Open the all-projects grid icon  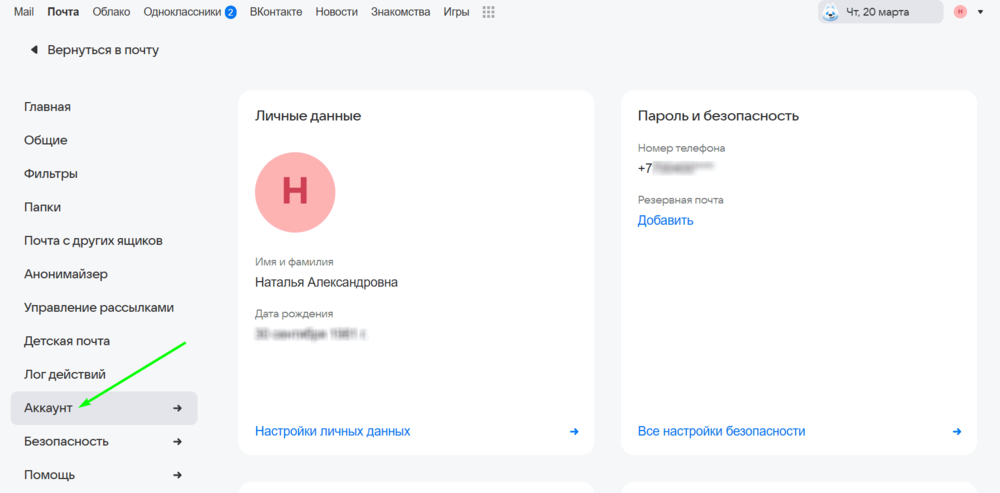[489, 11]
